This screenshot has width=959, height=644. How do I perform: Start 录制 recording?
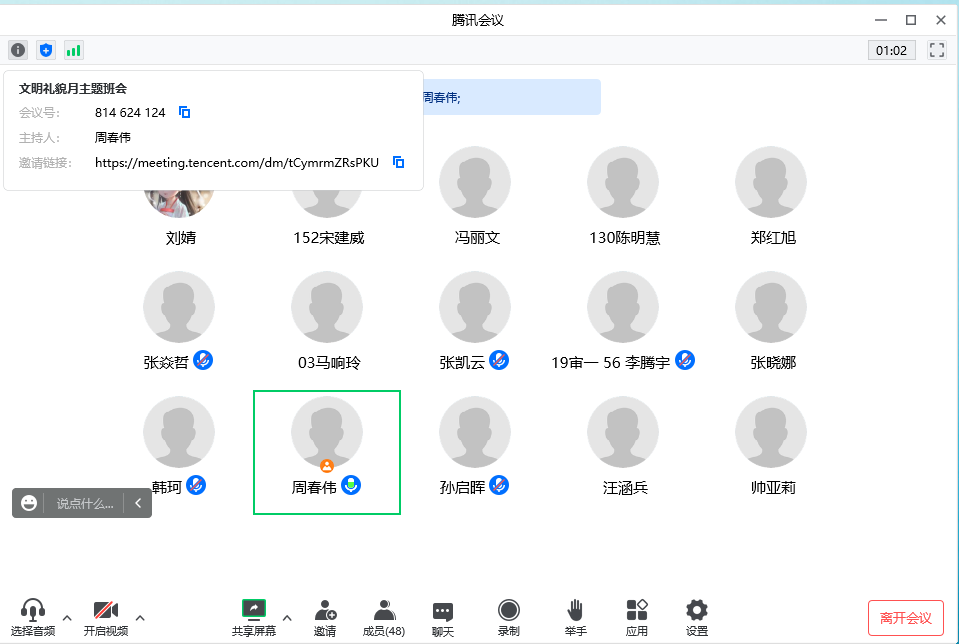click(x=508, y=616)
